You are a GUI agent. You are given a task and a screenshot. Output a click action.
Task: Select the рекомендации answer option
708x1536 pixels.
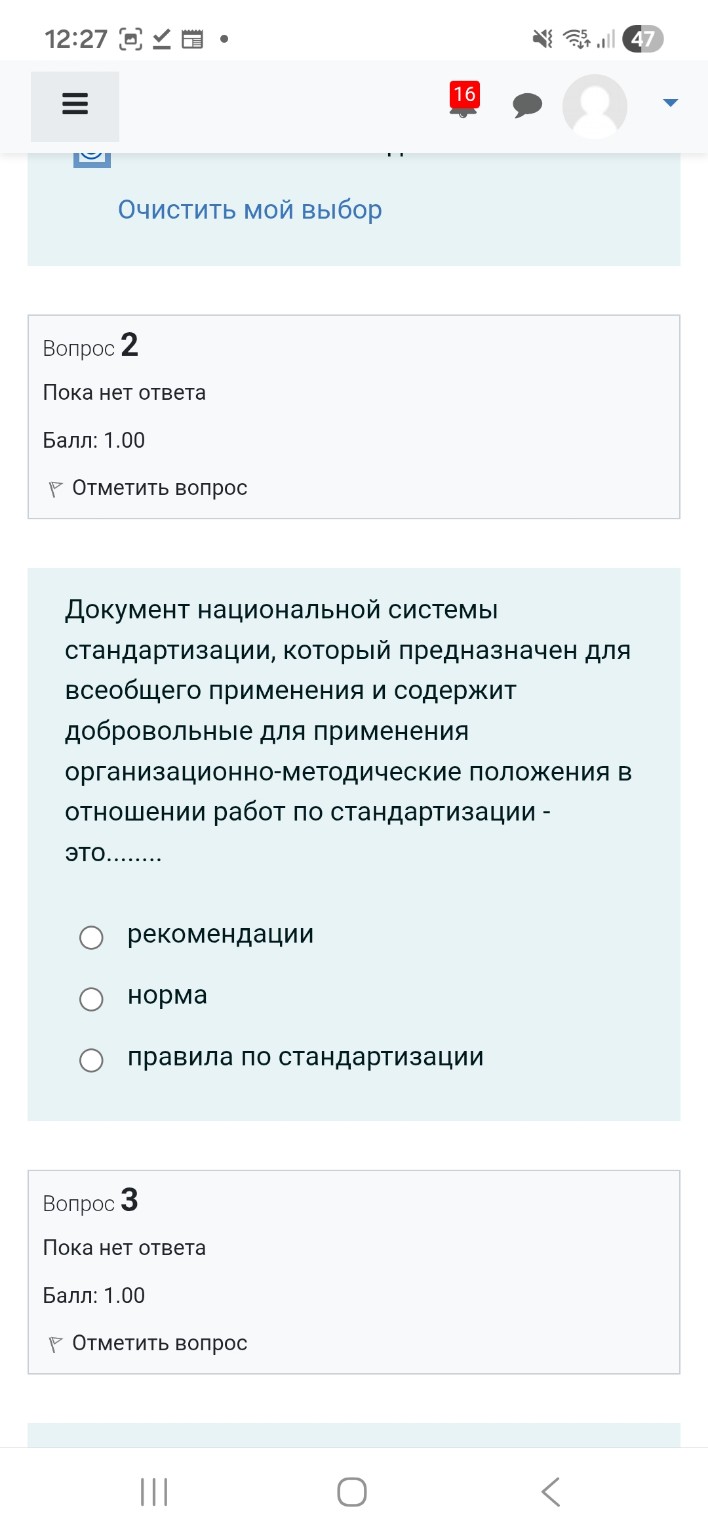tap(91, 937)
